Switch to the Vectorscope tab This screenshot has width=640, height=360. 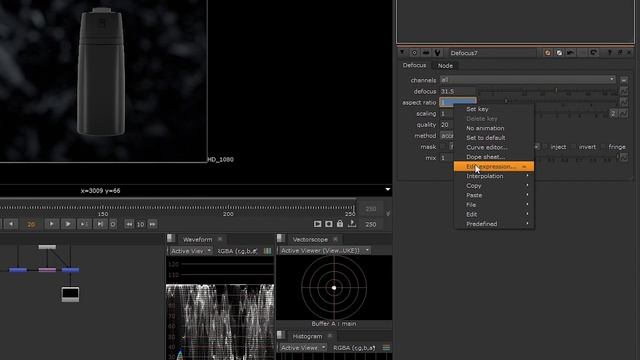310,239
